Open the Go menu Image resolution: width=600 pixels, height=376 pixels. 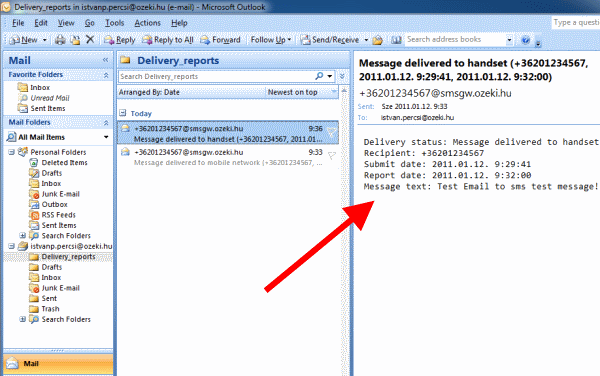(90, 23)
